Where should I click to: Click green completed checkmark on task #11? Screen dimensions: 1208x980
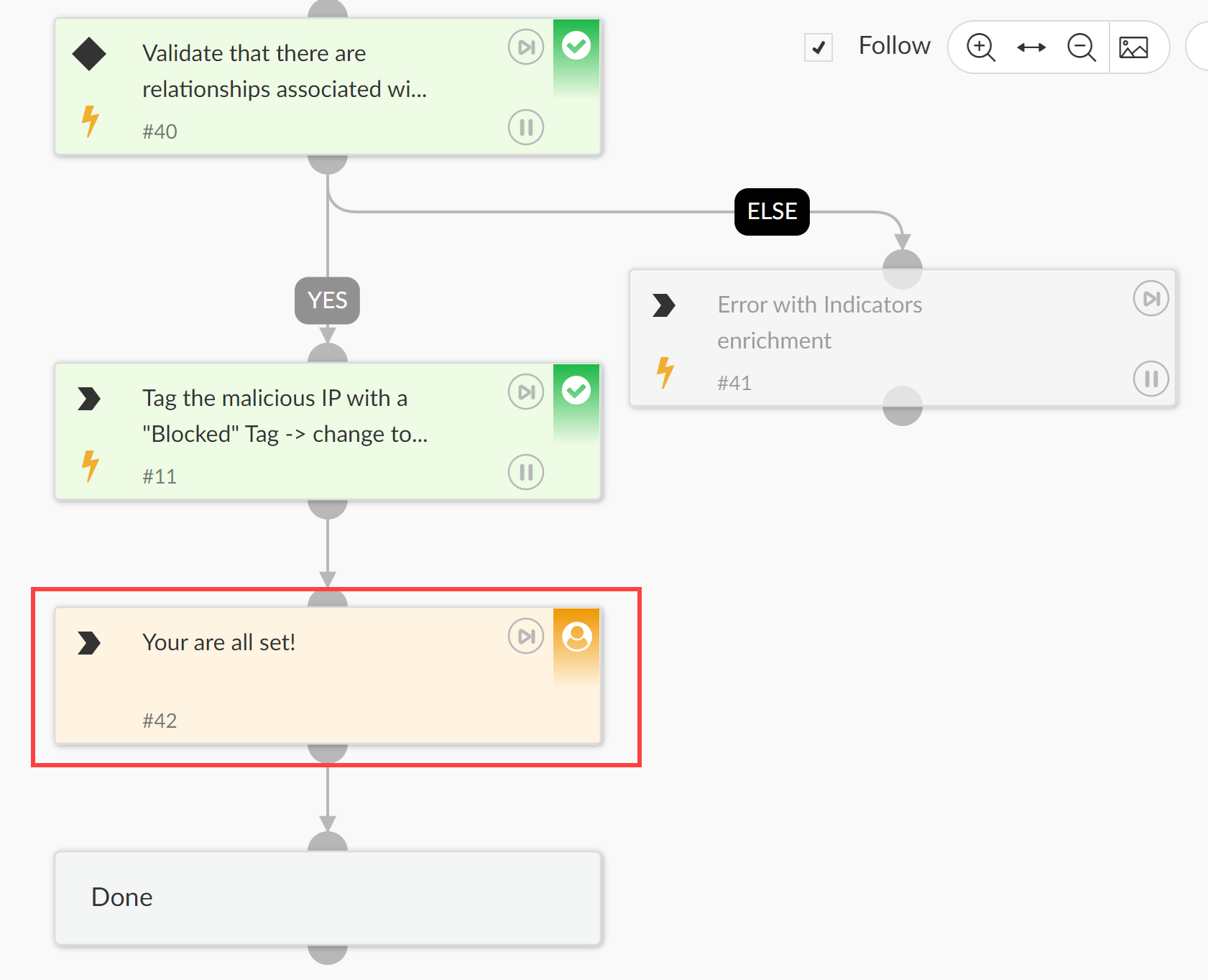point(576,391)
